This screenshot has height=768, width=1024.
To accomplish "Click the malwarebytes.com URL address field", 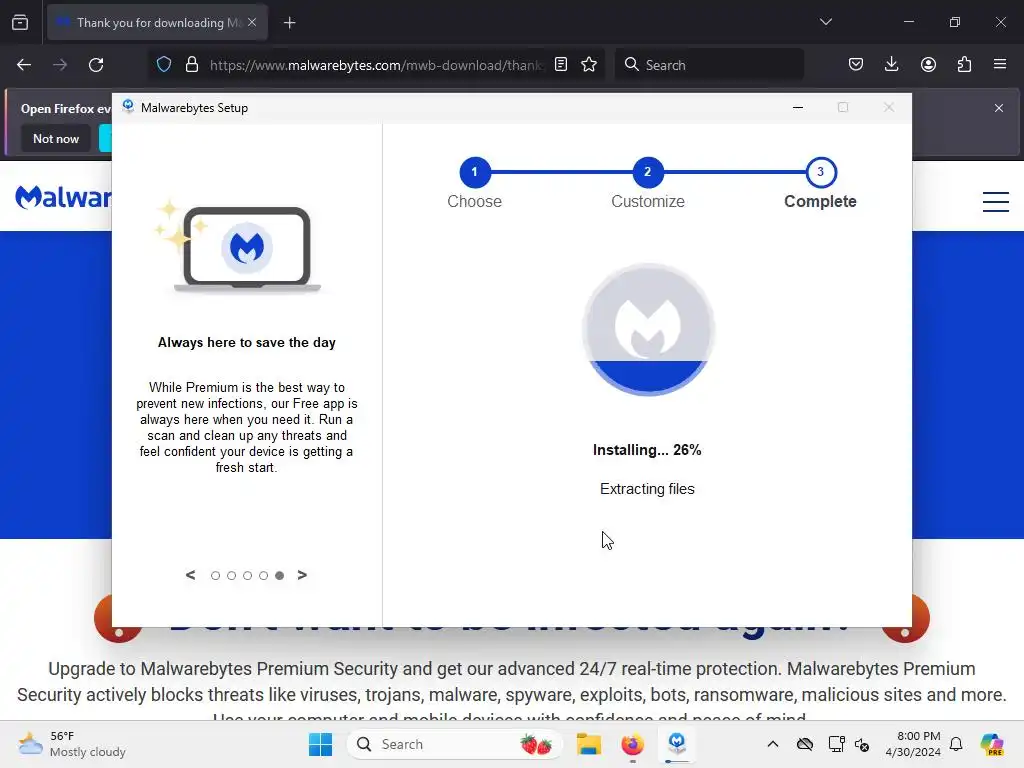I will 375,65.
